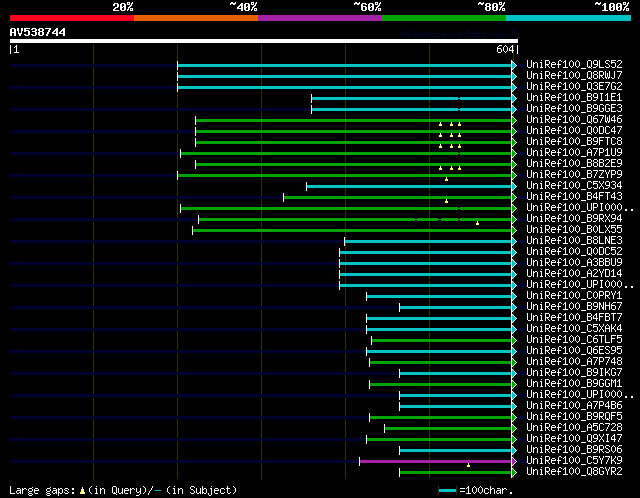Click the ~100% scale label

pyautogui.click(x=612, y=7)
